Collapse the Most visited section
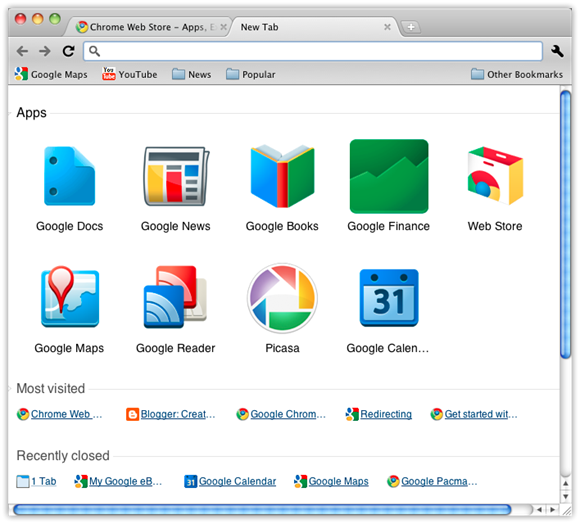This screenshot has height=524, width=580. (51, 388)
